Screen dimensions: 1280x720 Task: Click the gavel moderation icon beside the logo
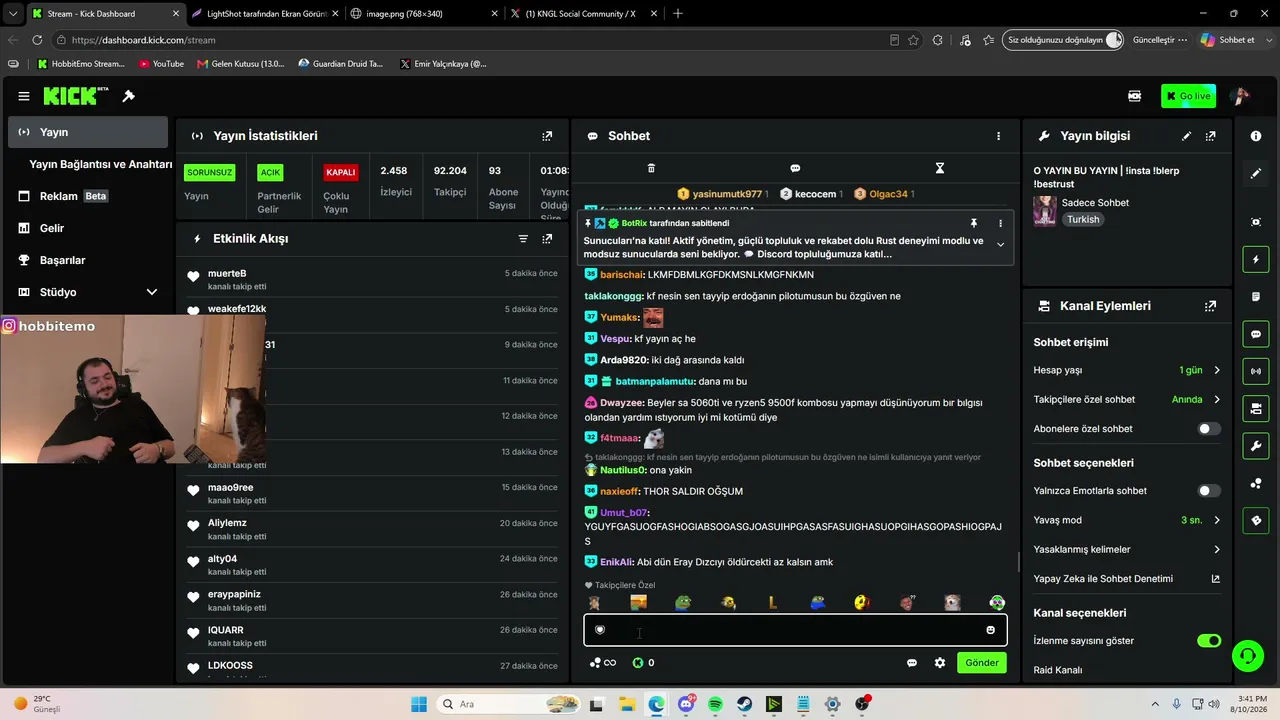coord(128,96)
